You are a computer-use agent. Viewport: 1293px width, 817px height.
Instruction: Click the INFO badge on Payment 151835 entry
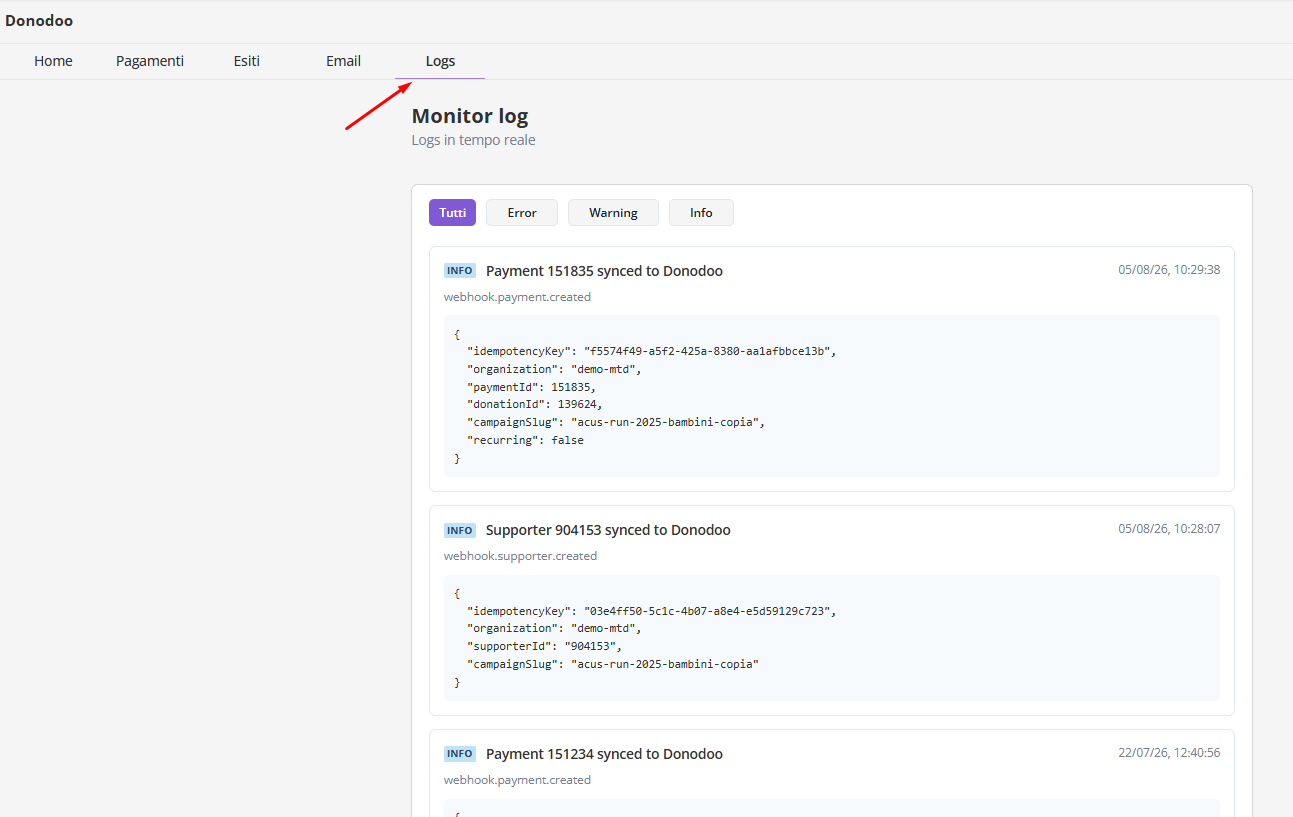[460, 271]
